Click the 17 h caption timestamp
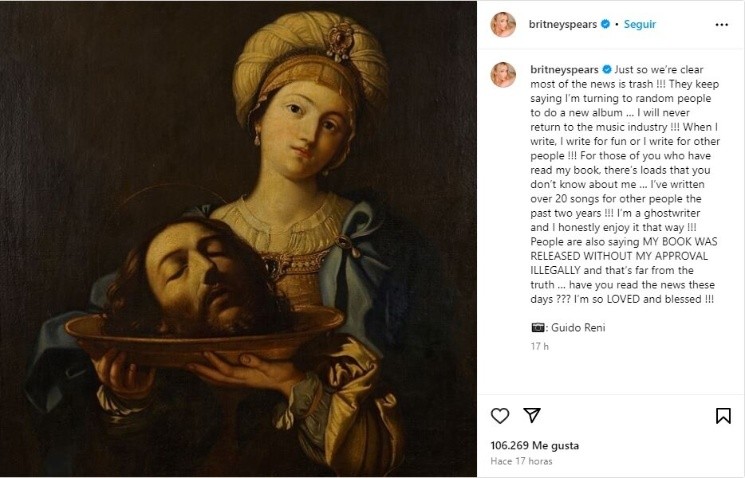Viewport: 745px width, 478px height. pos(536,347)
